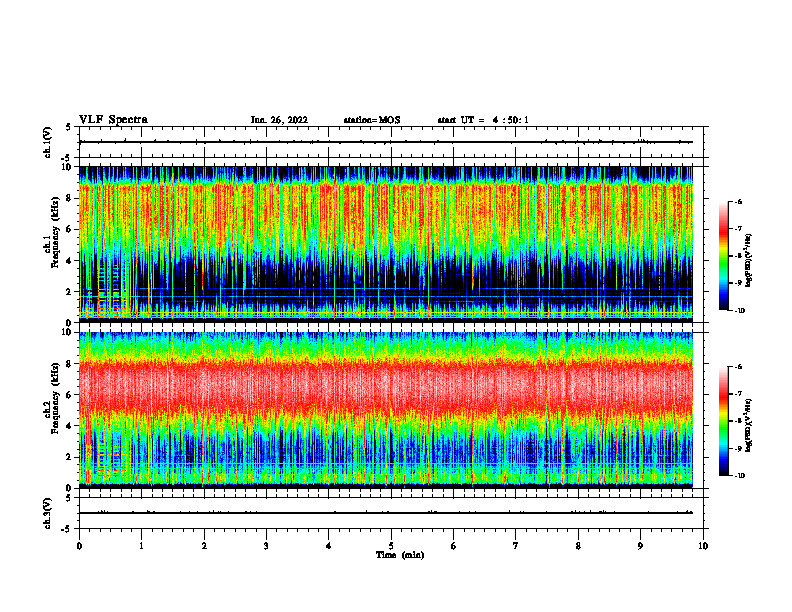Click the "2" kHz tick of ch.2 spectrogram
This screenshot has width=792, height=612.
70,457
